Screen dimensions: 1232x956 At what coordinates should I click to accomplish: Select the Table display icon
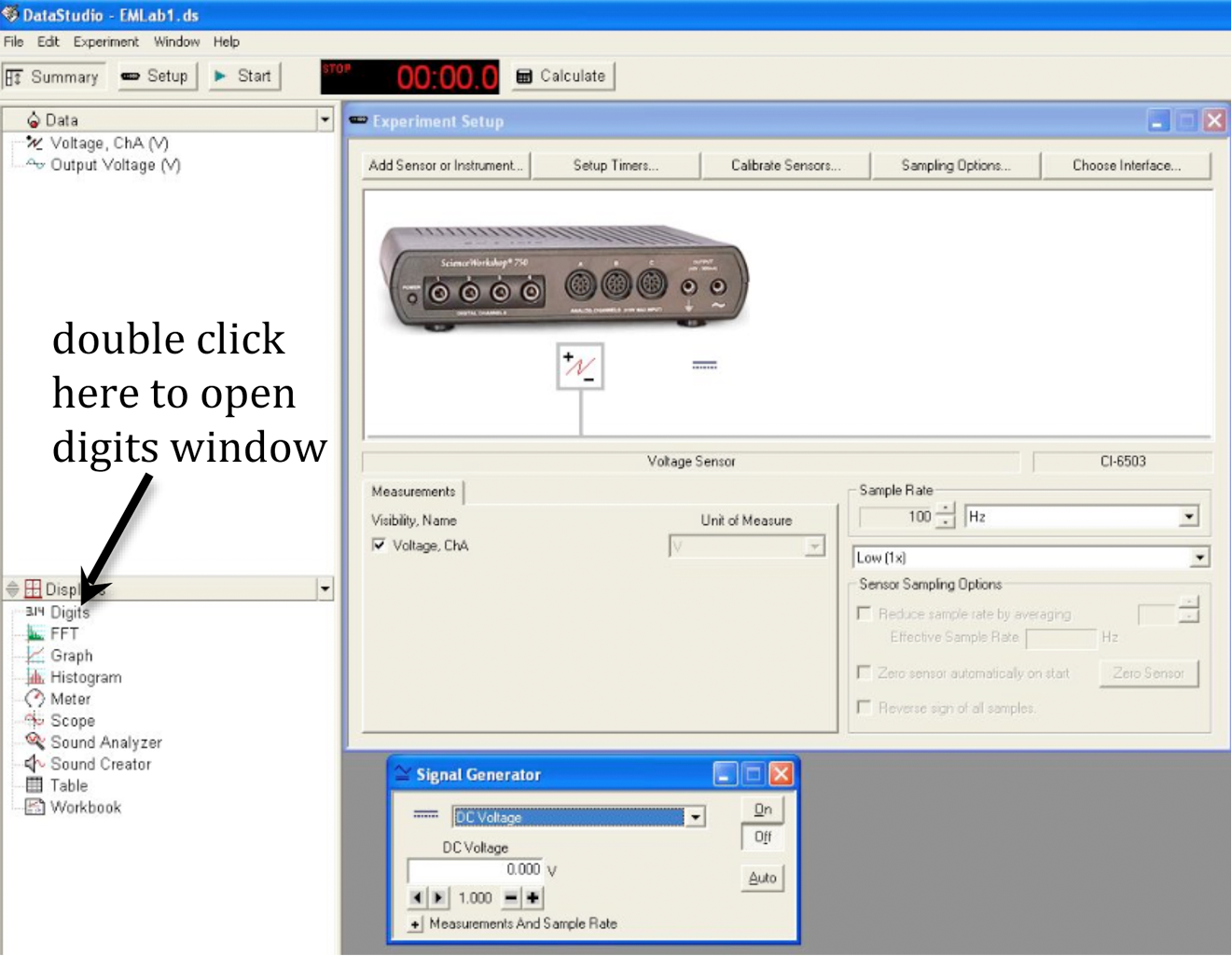tap(35, 785)
